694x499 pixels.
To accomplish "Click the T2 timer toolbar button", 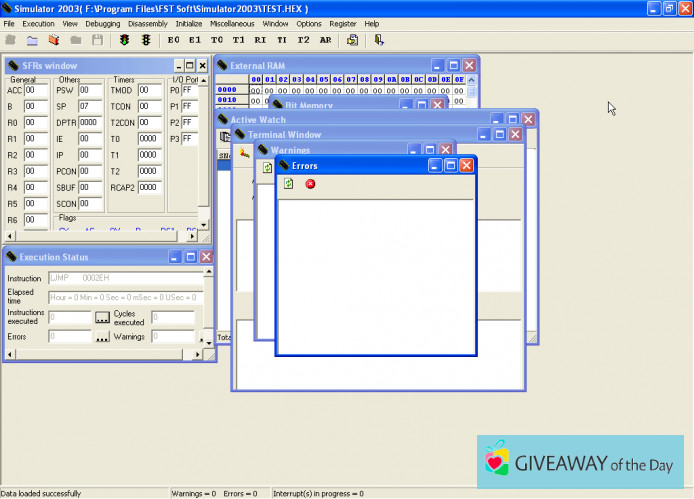I will point(304,40).
